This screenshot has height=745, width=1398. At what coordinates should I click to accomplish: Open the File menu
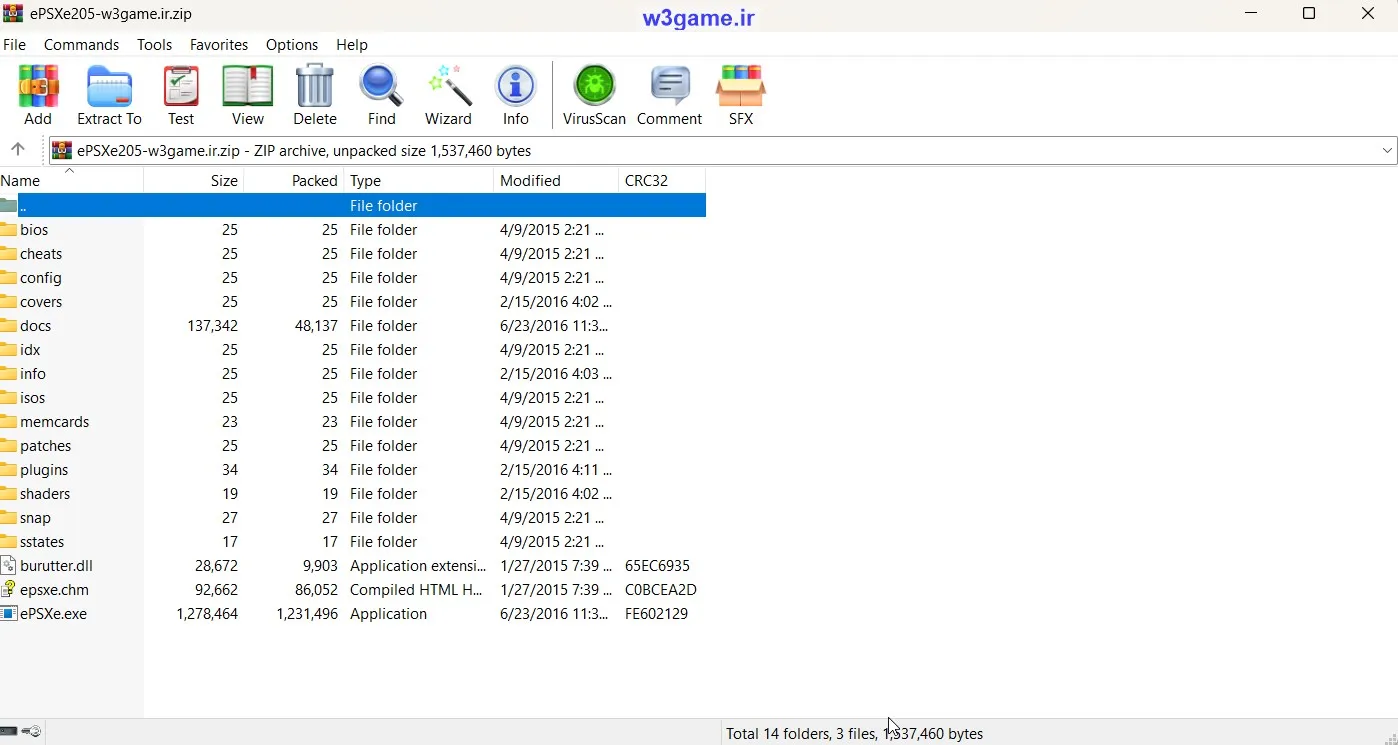pos(14,45)
